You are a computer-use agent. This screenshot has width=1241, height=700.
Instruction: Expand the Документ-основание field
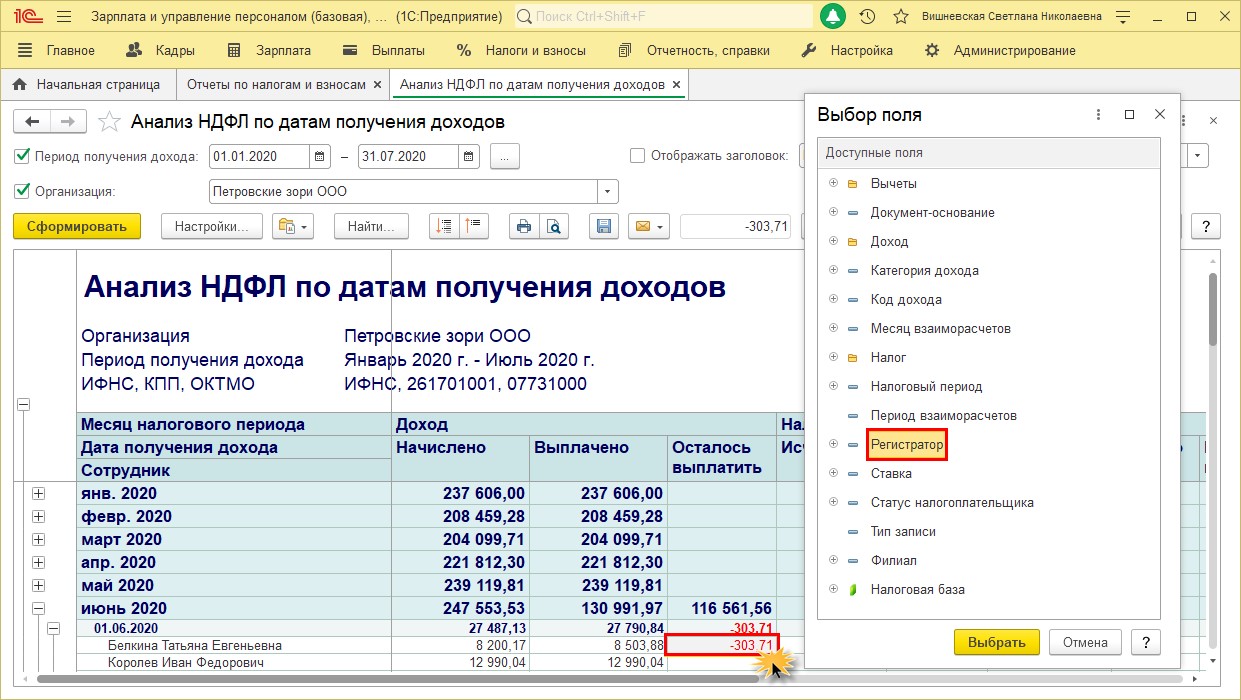pos(833,213)
